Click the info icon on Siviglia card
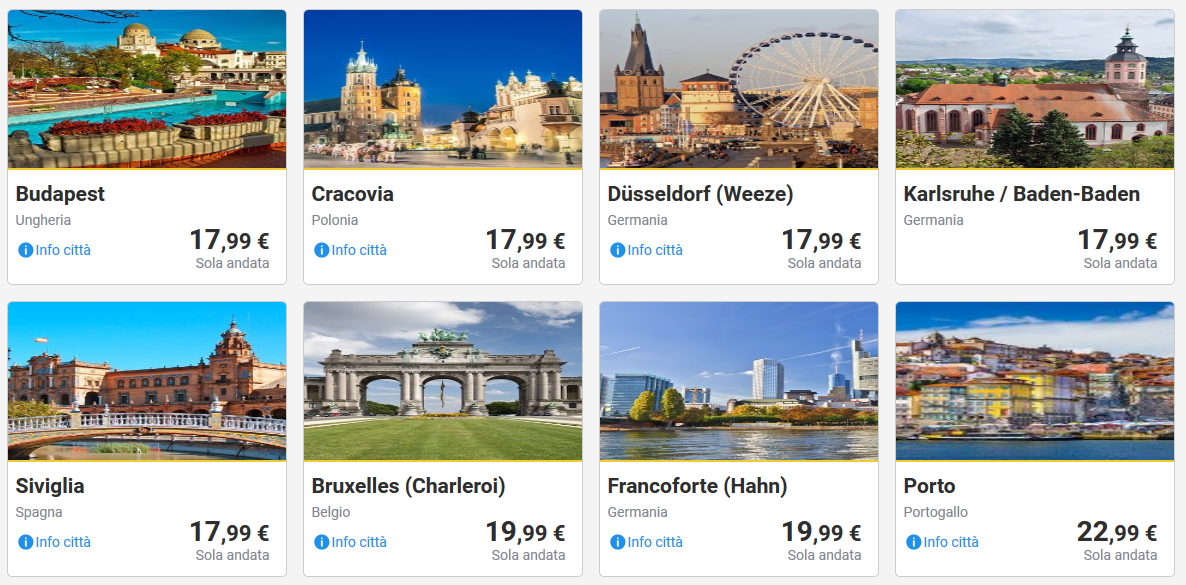1186x585 pixels. pyautogui.click(x=25, y=542)
